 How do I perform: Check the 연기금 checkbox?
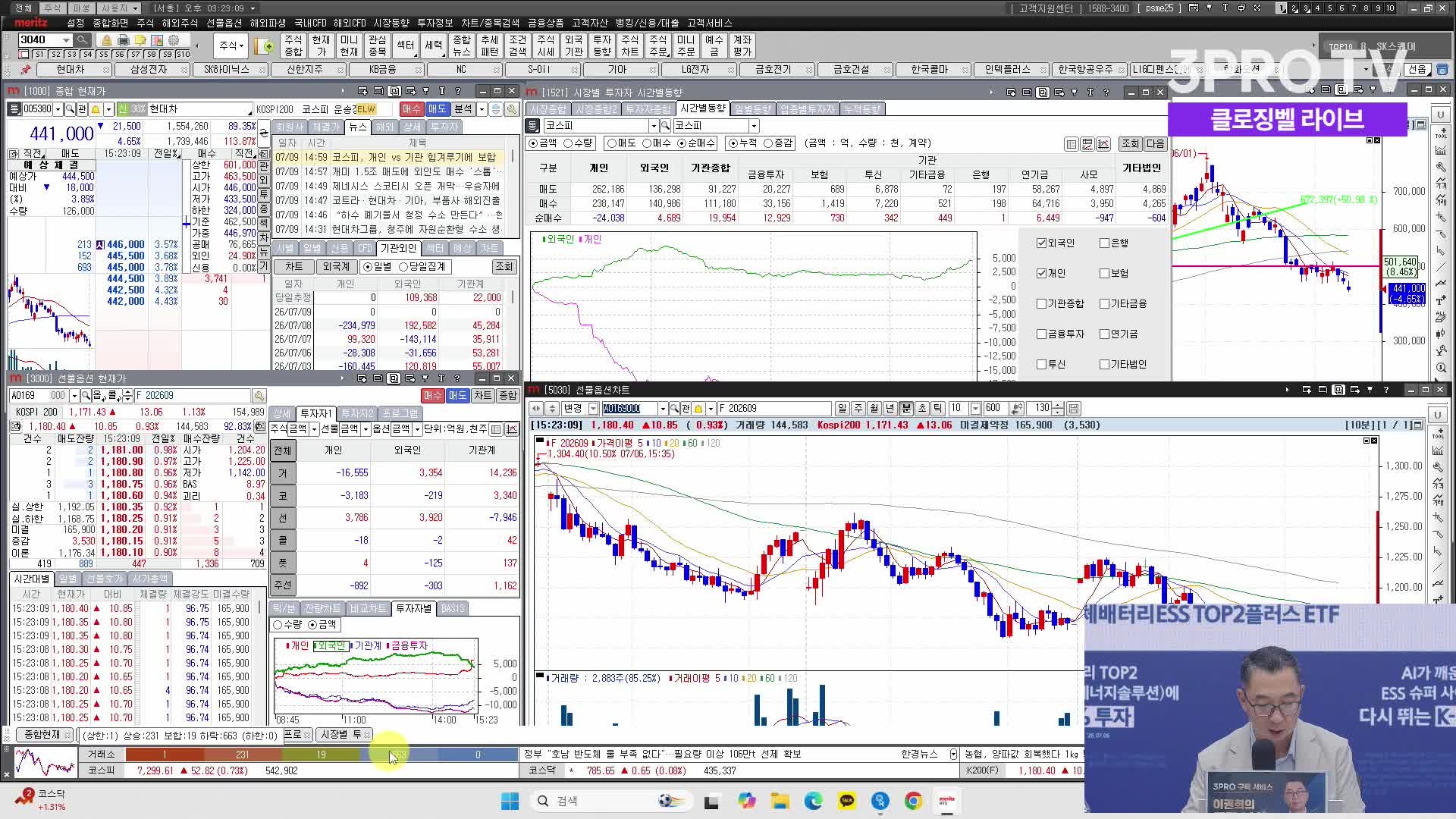[x=1104, y=334]
